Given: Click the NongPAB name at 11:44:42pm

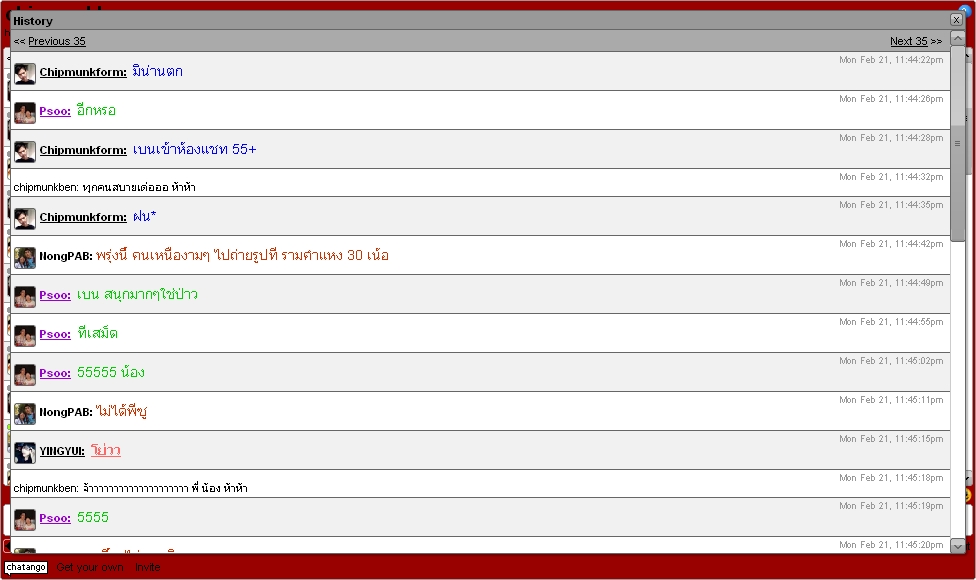Looking at the screenshot, I should [66, 256].
